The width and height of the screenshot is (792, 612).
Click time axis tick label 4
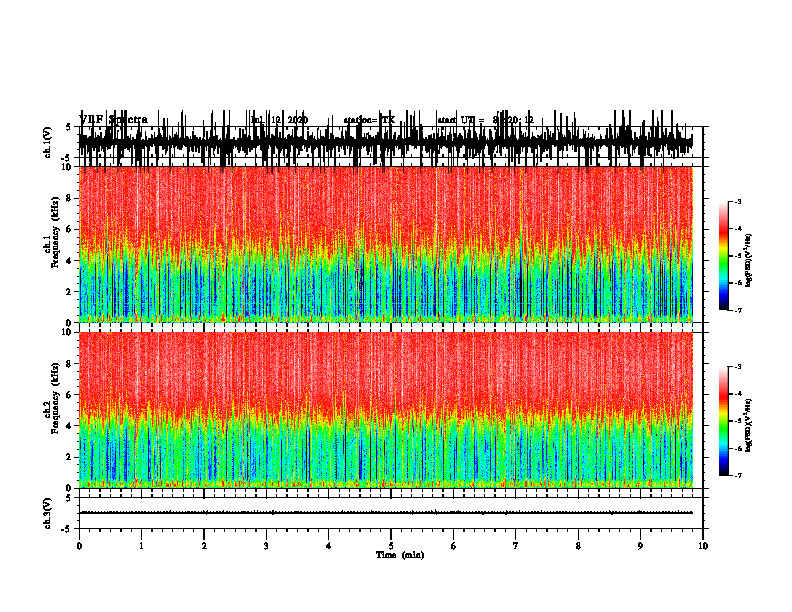[x=329, y=546]
